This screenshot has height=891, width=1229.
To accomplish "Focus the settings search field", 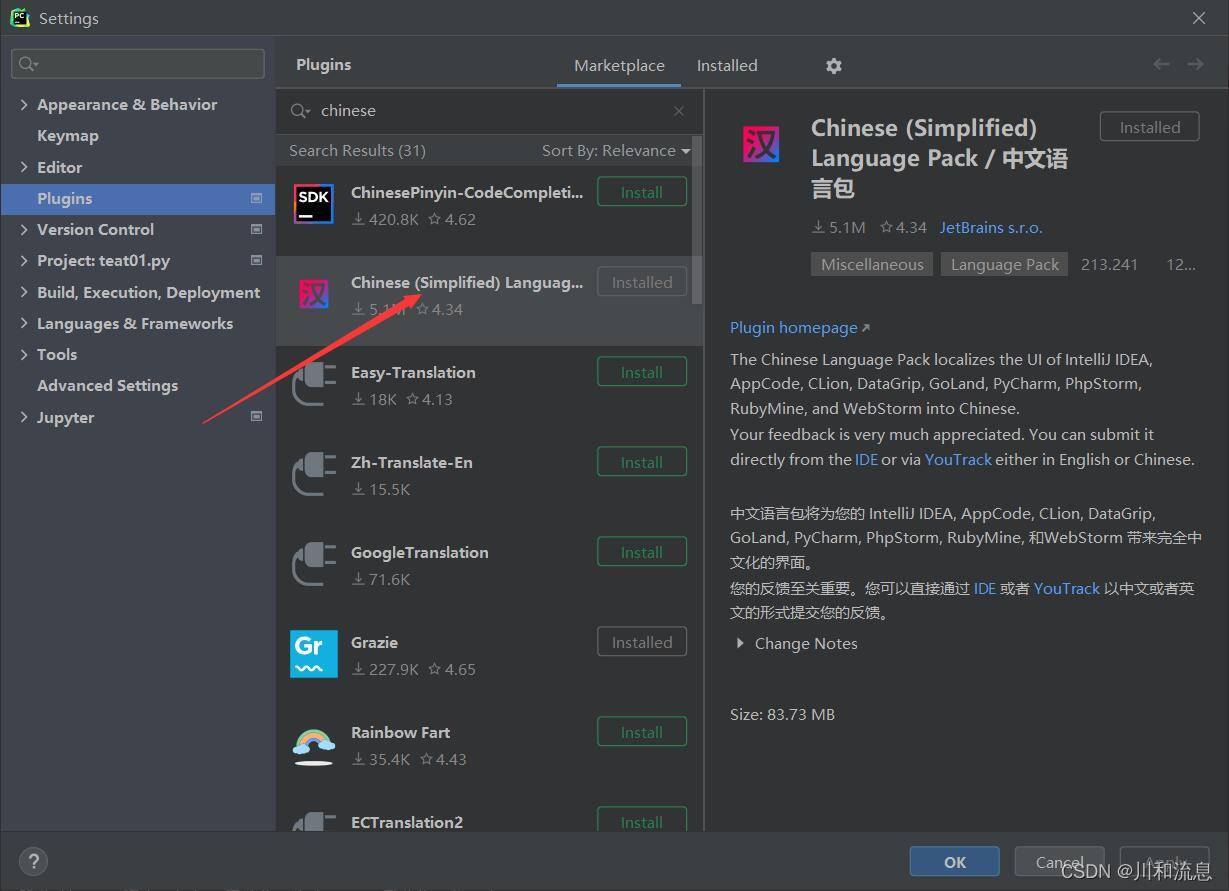I will coord(138,64).
